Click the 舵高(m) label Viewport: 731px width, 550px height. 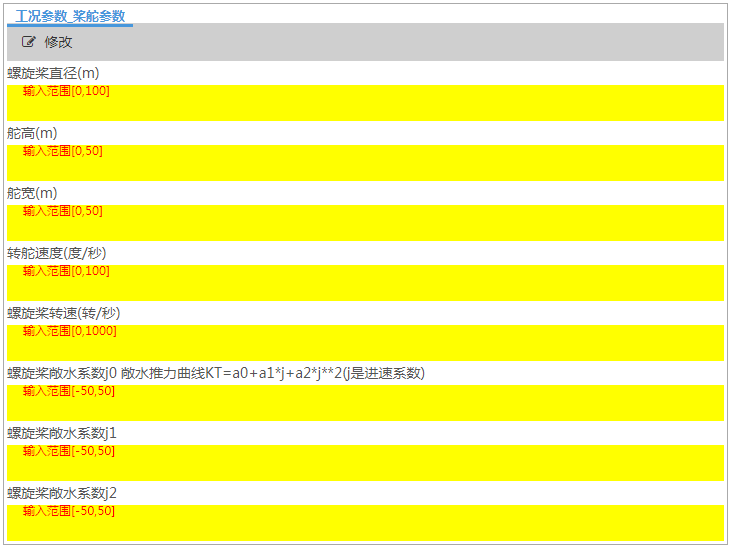(x=32, y=133)
